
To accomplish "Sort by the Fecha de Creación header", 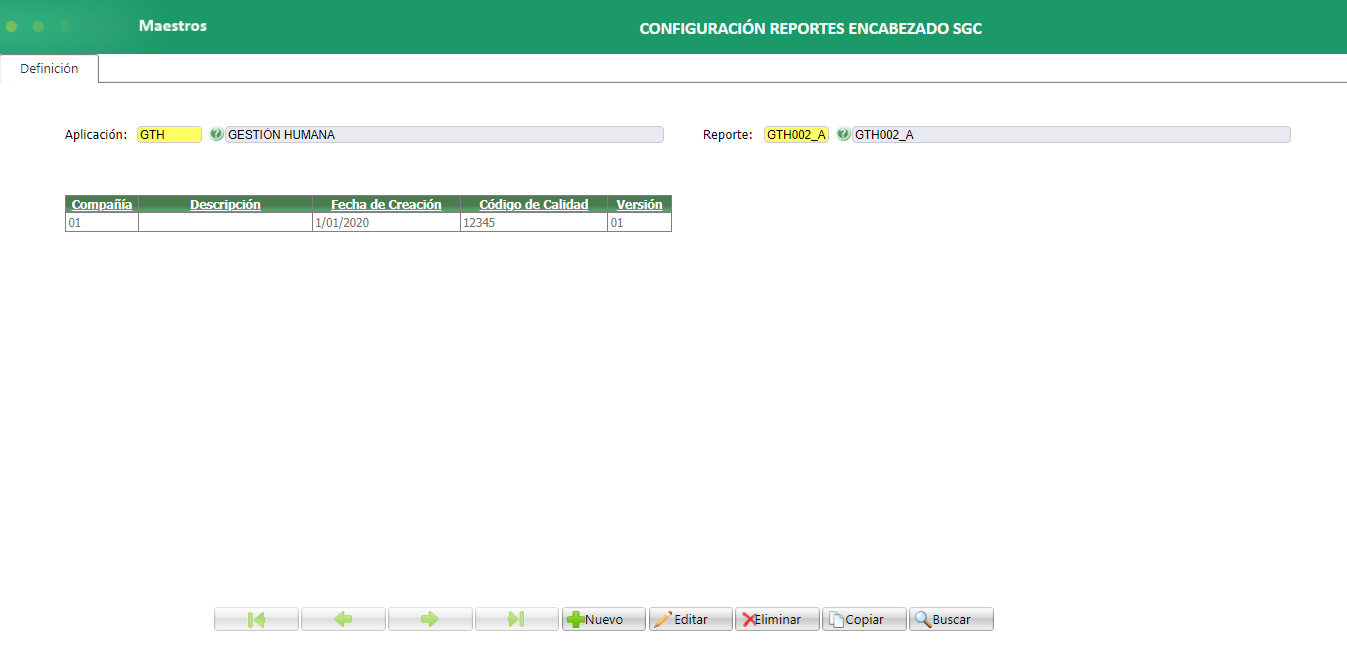I will [x=386, y=204].
